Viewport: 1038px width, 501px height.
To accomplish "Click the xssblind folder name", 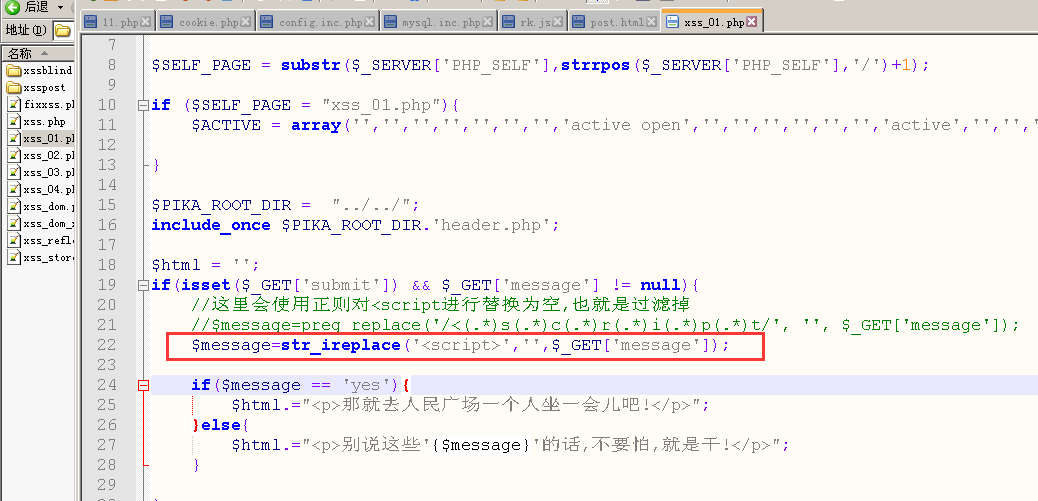I will (x=48, y=71).
